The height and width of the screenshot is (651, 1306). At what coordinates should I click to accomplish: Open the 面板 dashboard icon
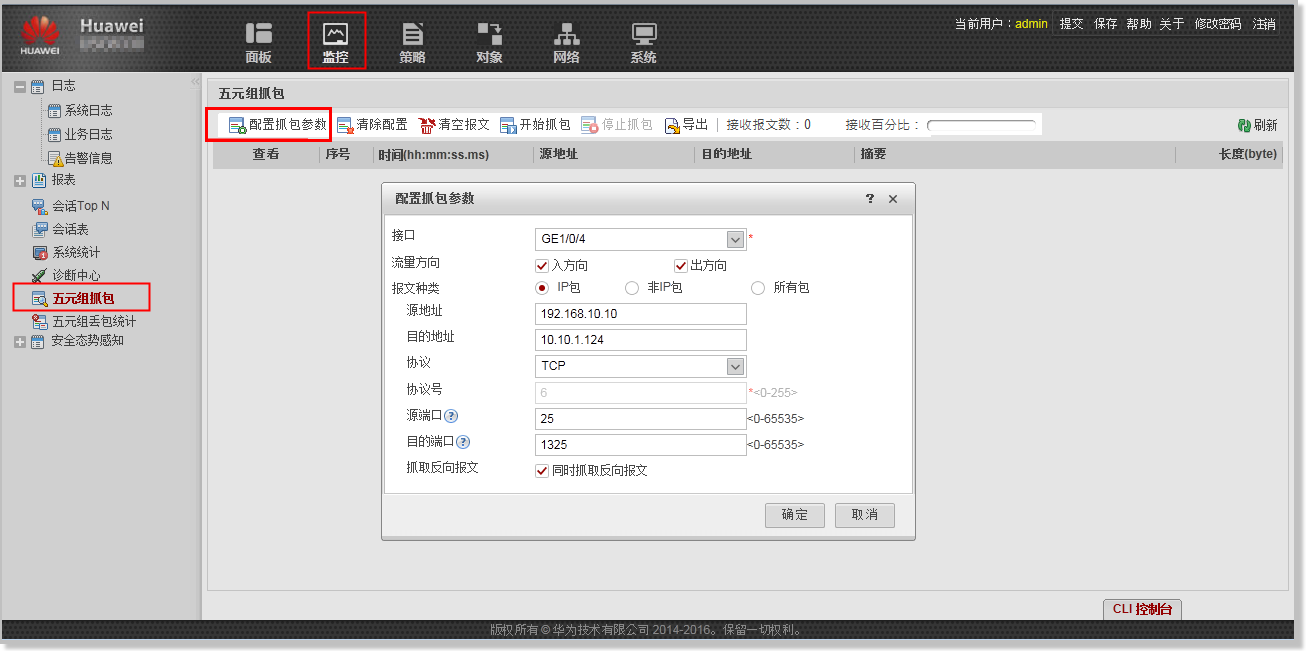pyautogui.click(x=258, y=35)
